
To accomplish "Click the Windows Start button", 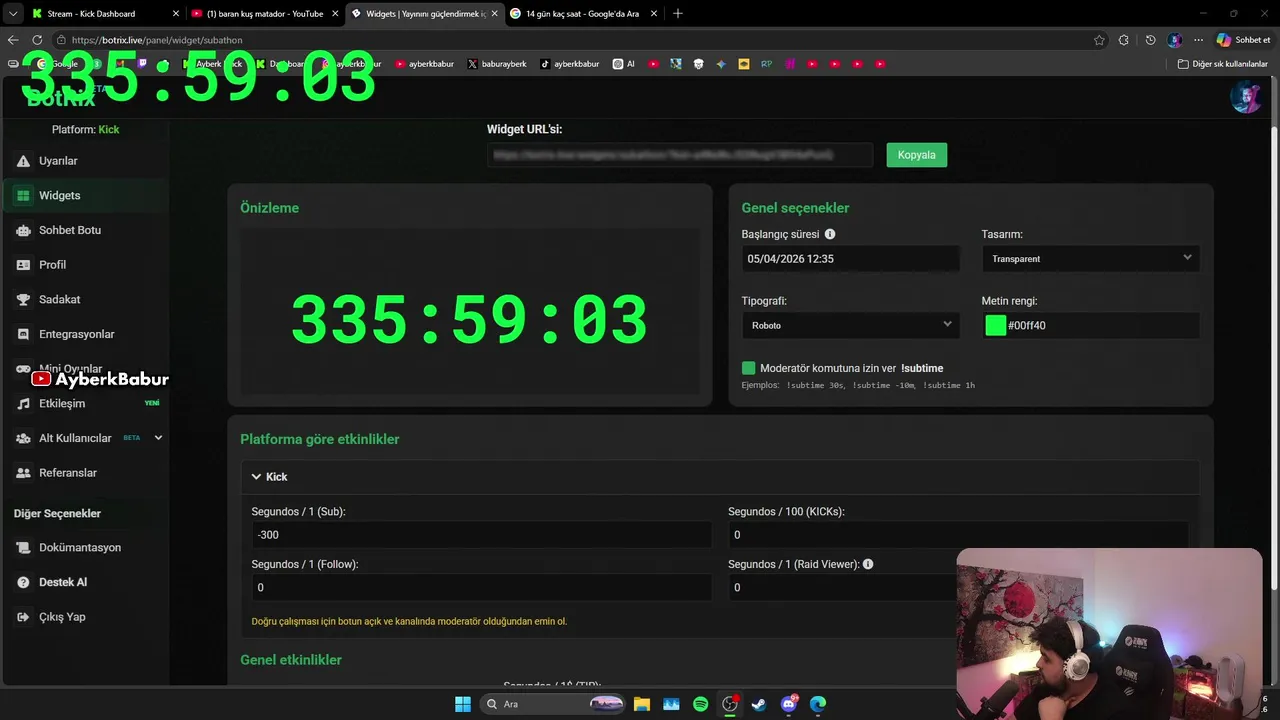I will (463, 704).
